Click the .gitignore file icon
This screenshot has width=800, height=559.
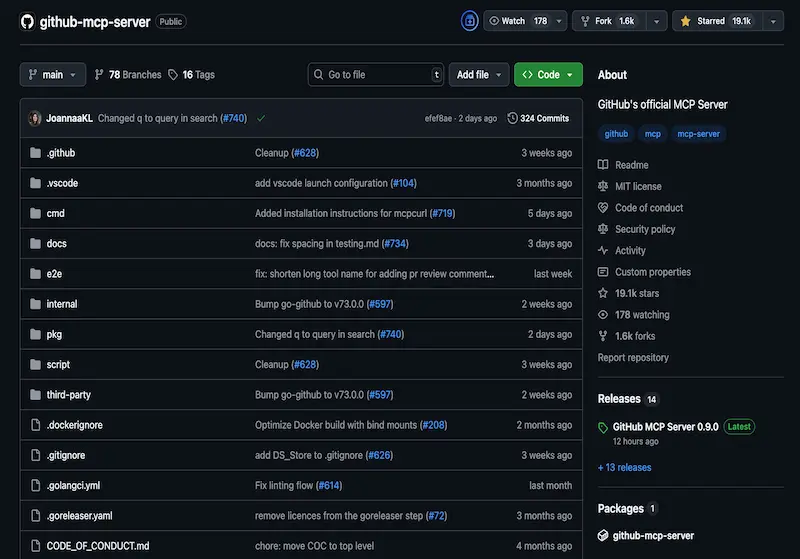(35, 455)
